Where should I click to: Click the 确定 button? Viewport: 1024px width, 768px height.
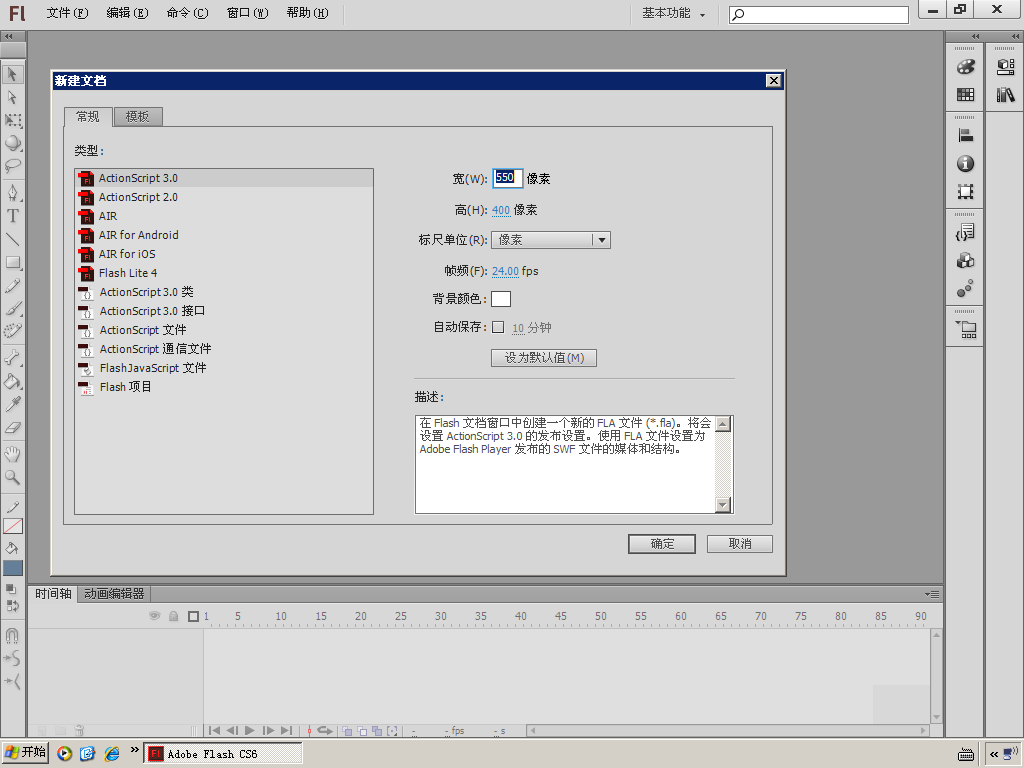(x=662, y=543)
